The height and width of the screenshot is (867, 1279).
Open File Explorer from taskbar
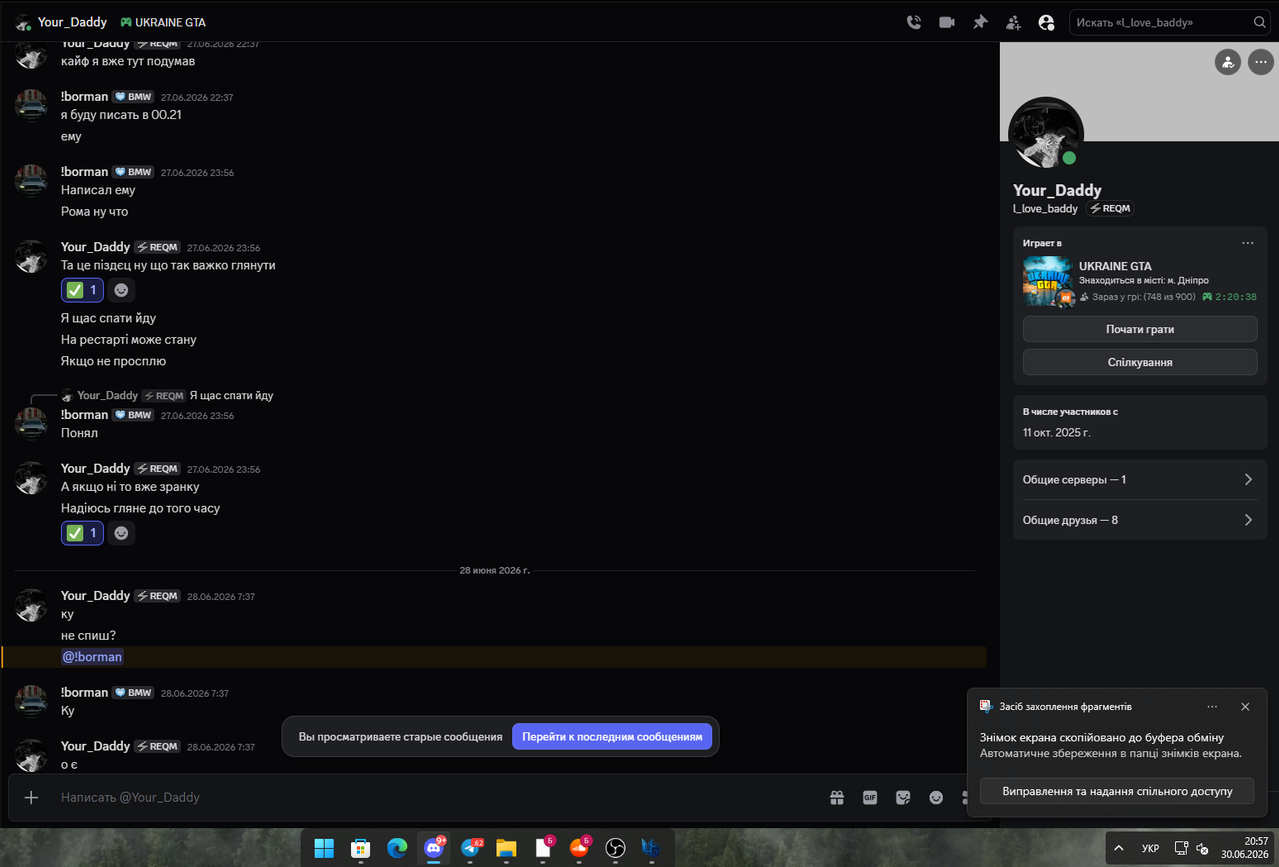(x=506, y=848)
